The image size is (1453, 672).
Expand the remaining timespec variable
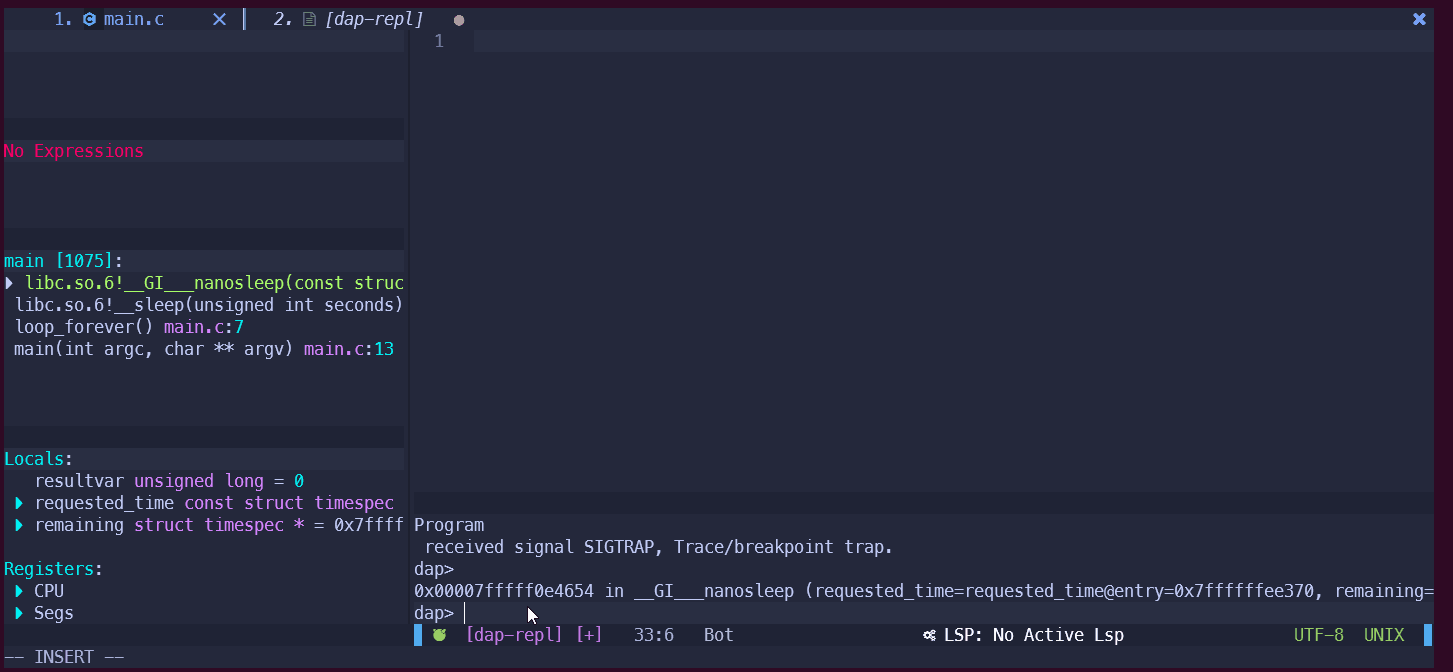tap(20, 525)
